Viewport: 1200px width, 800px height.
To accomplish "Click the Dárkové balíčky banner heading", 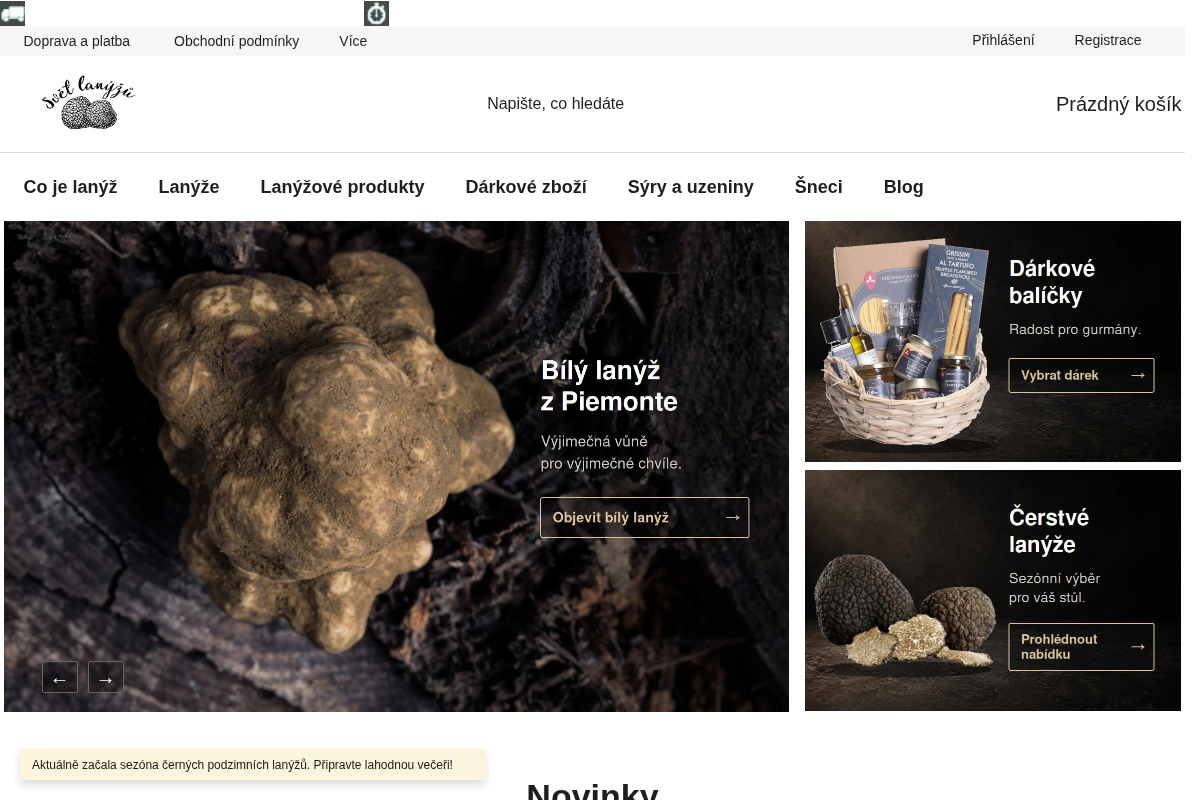I will click(x=1052, y=282).
